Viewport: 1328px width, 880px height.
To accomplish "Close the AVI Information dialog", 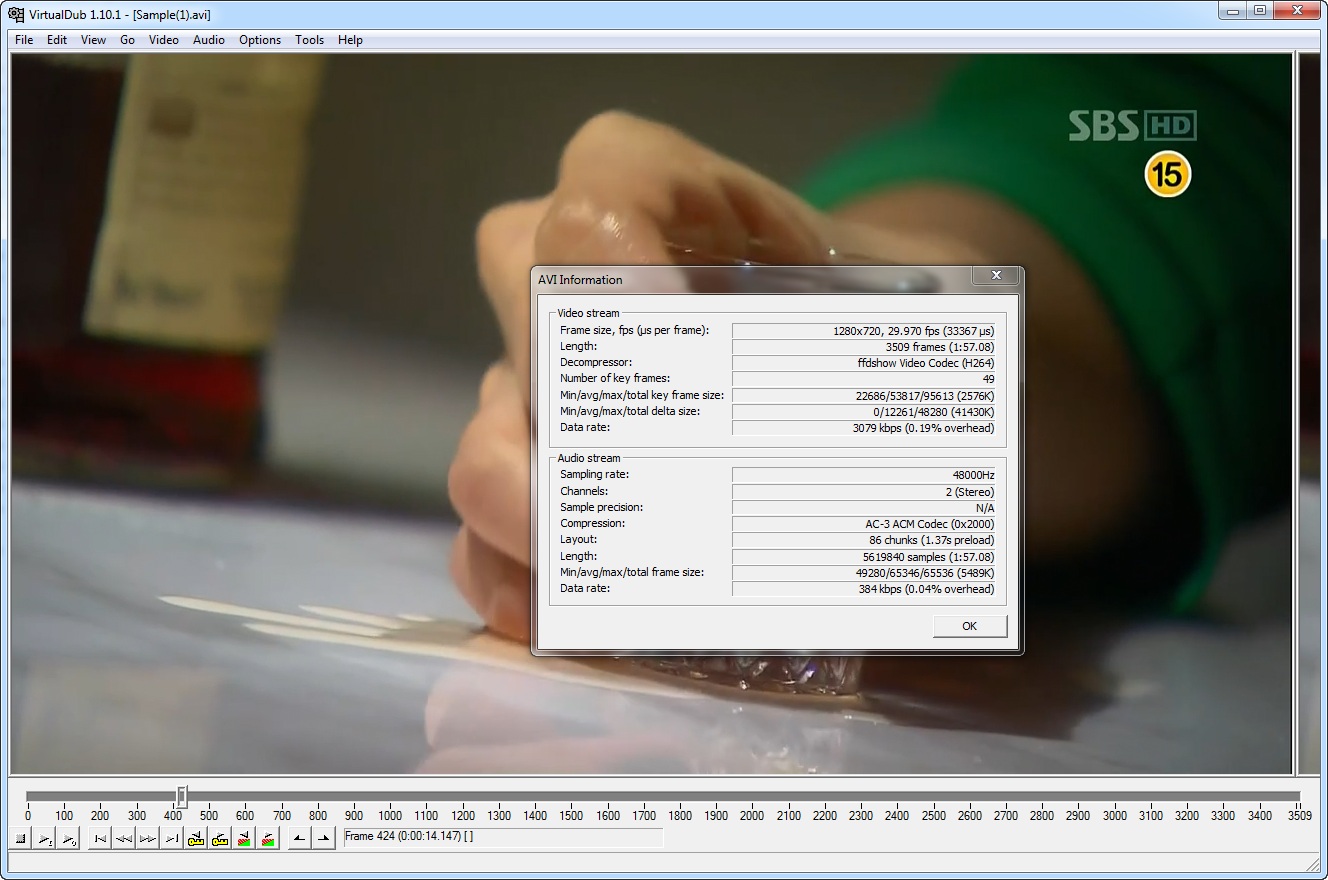I will [996, 275].
